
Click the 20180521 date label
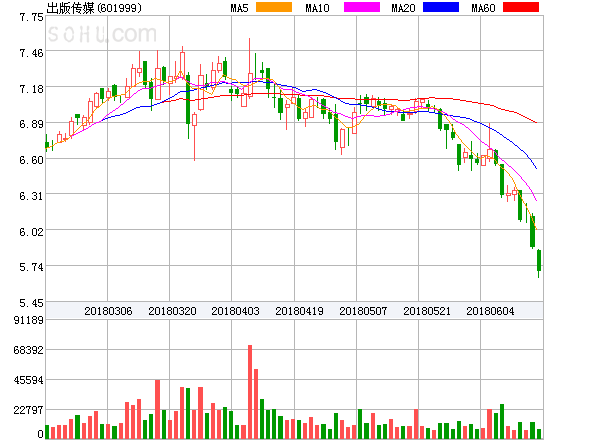(x=427, y=311)
